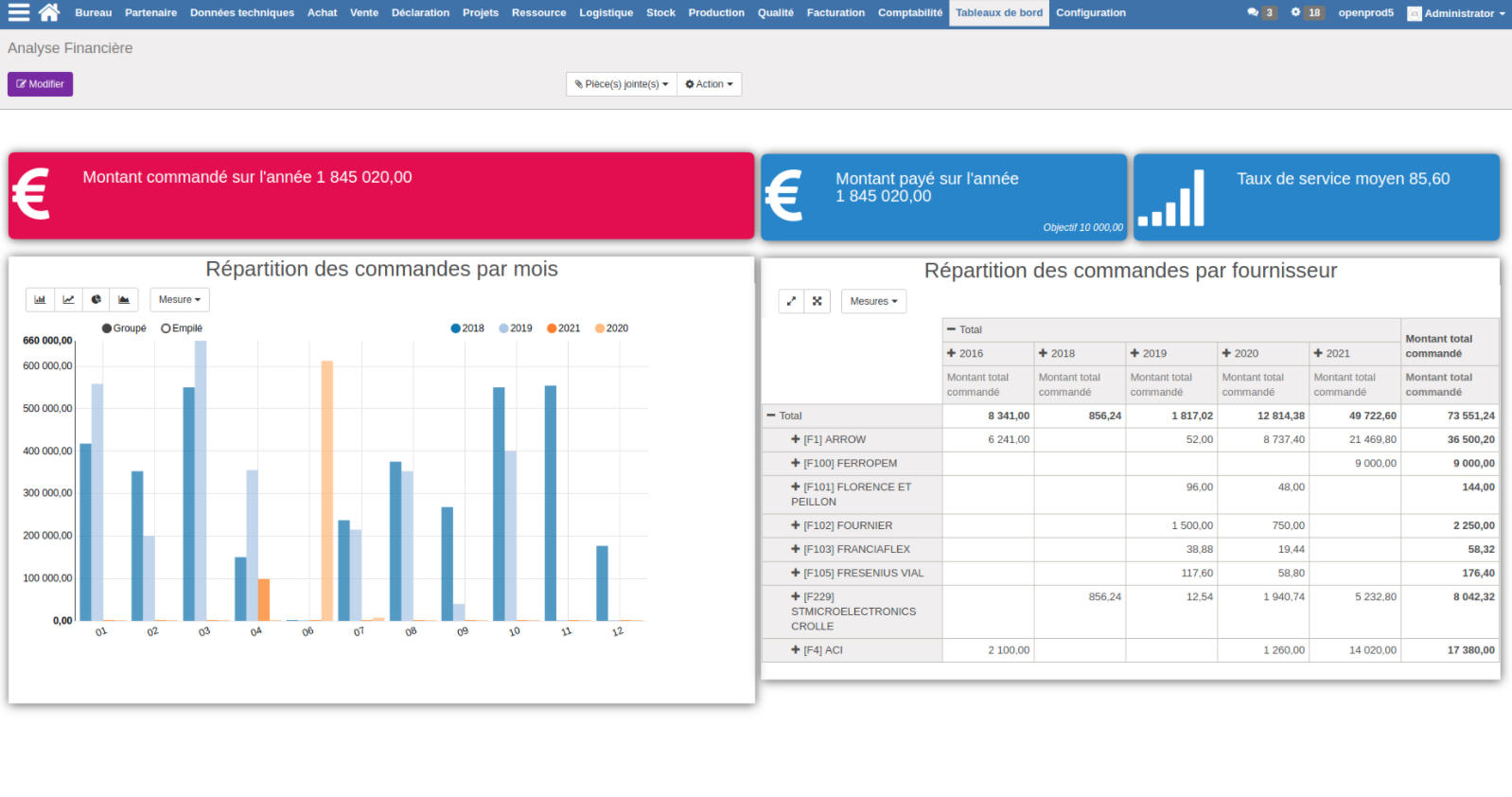The width and height of the screenshot is (1512, 797).
Task: Click the openprod5 database label
Action: click(1365, 13)
